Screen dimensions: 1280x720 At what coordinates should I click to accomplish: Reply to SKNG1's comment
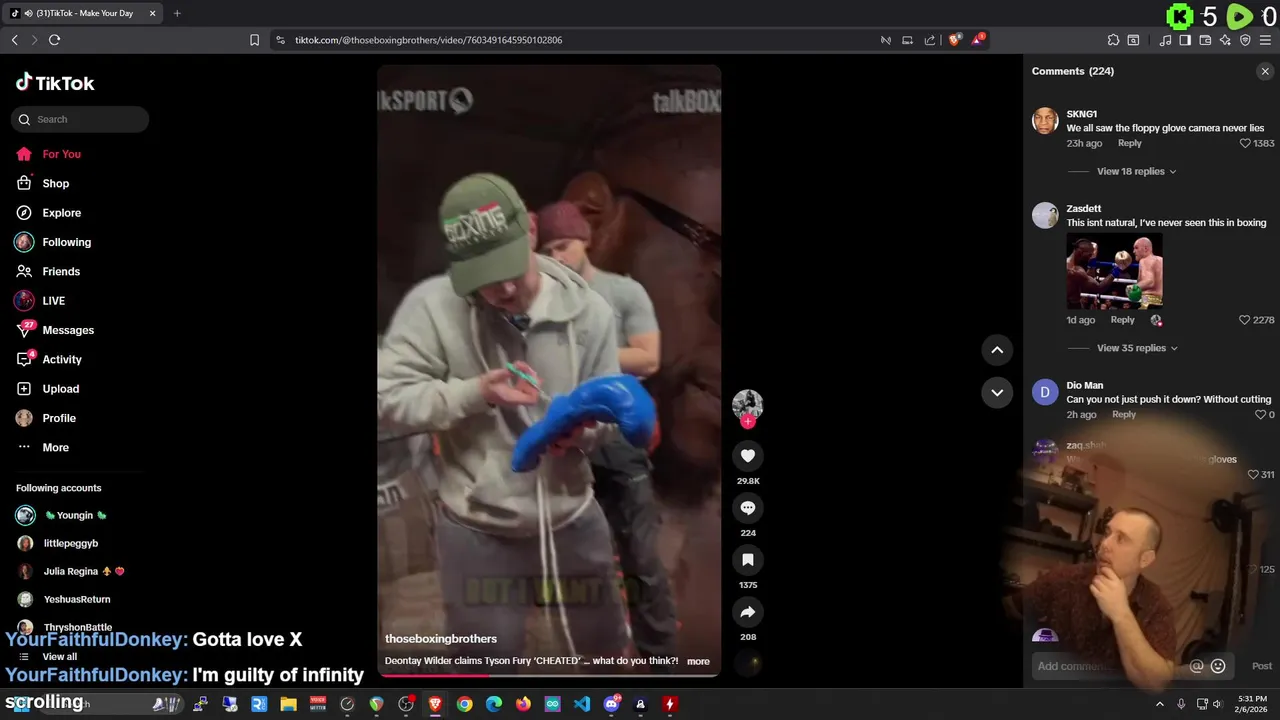1129,143
